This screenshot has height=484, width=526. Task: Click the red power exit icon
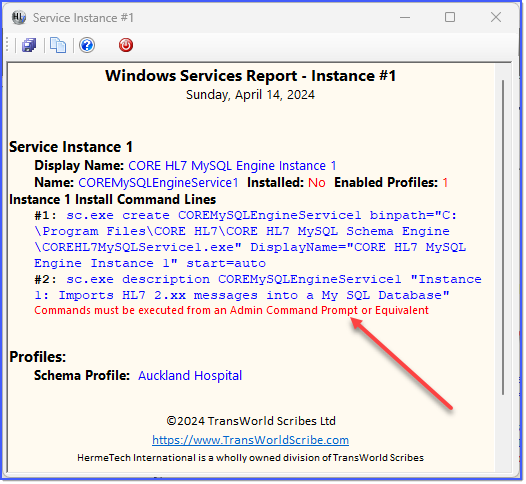[x=126, y=45]
